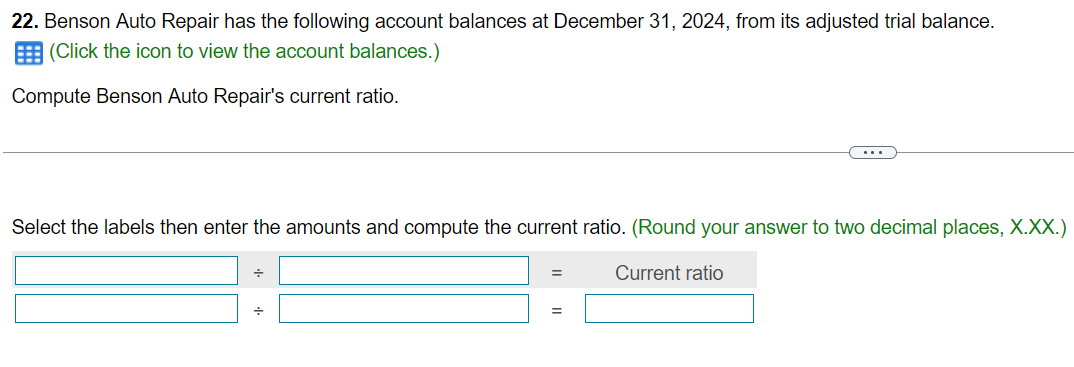The width and height of the screenshot is (1074, 367).
Task: Click the horizontal divider line
Action: 425,153
